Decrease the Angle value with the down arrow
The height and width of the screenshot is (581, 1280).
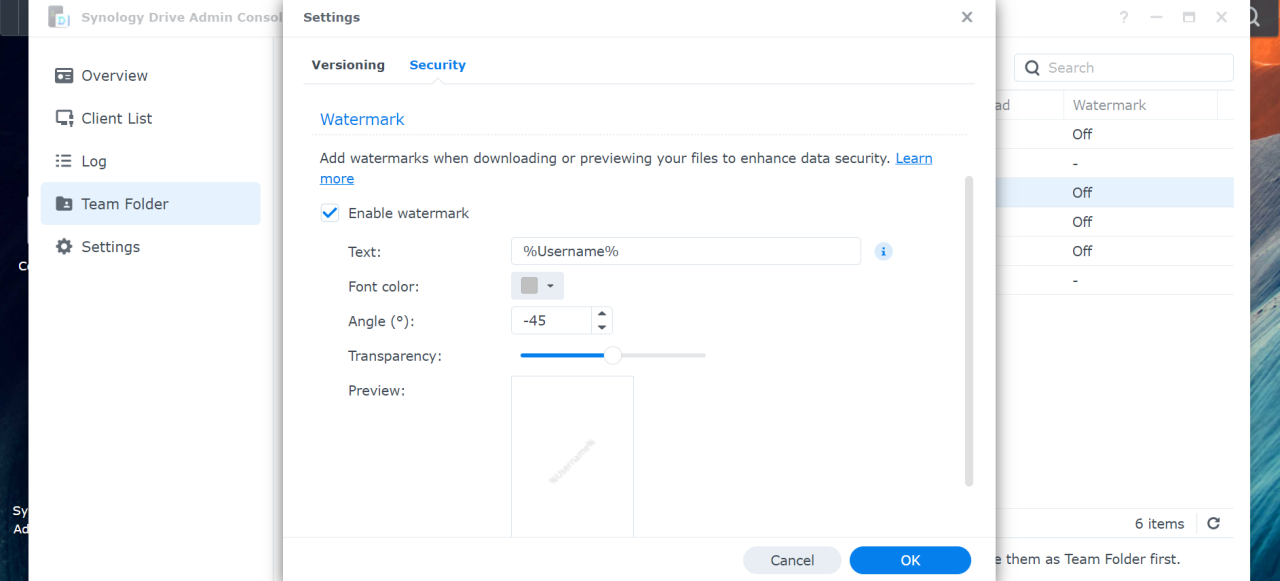tap(601, 326)
